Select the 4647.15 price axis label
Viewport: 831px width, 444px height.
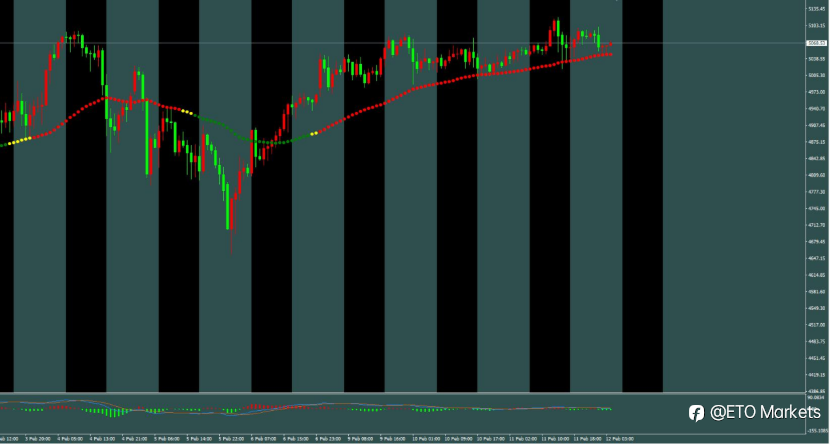point(817,258)
